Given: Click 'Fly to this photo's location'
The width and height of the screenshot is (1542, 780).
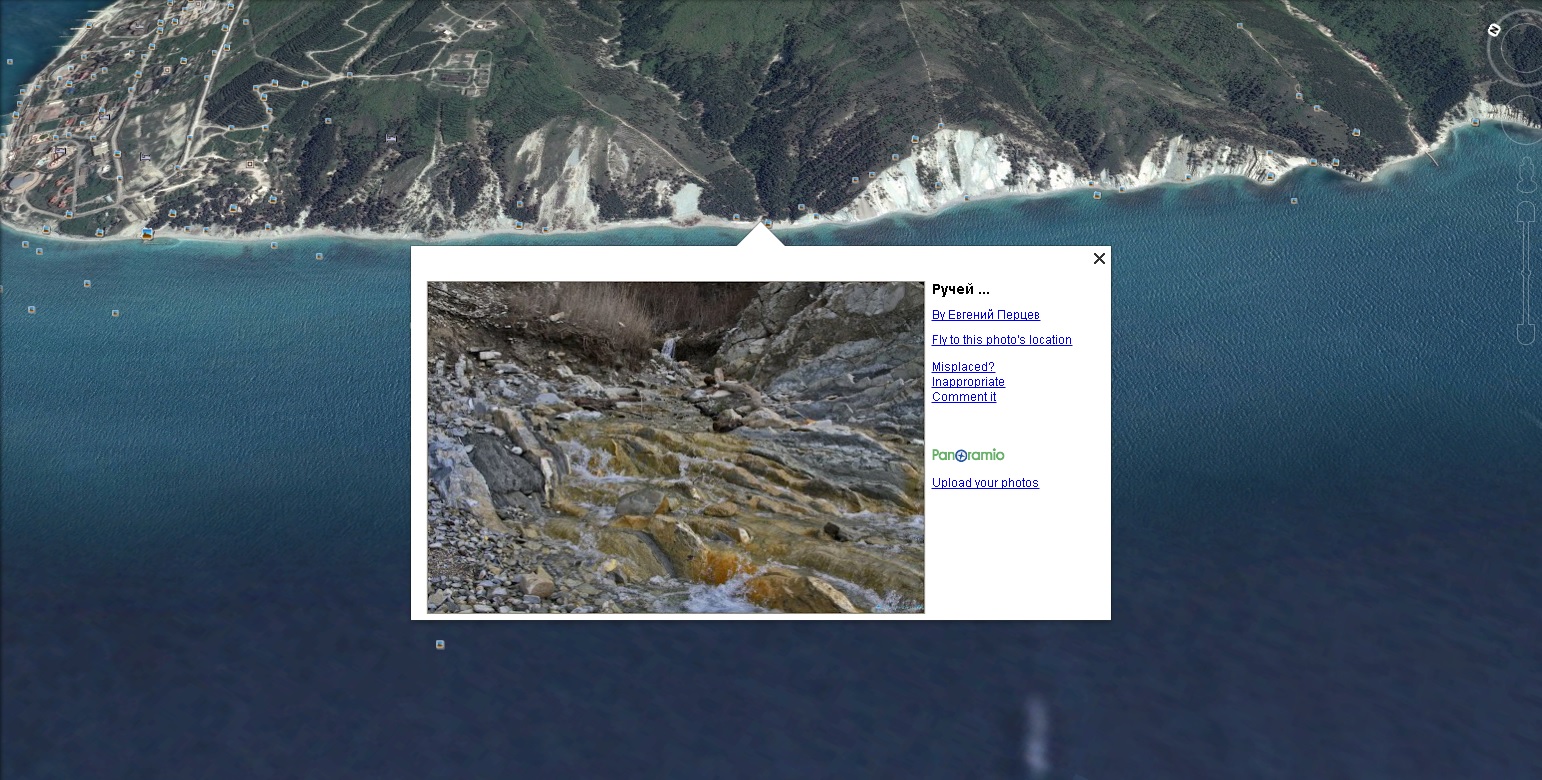Looking at the screenshot, I should point(1001,340).
